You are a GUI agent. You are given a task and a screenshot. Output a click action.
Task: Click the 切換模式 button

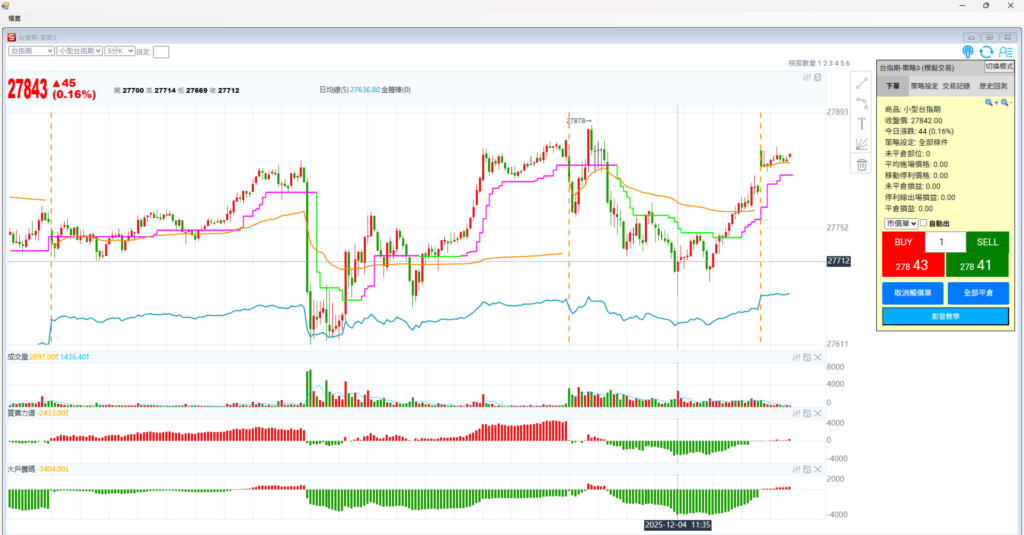click(x=999, y=66)
